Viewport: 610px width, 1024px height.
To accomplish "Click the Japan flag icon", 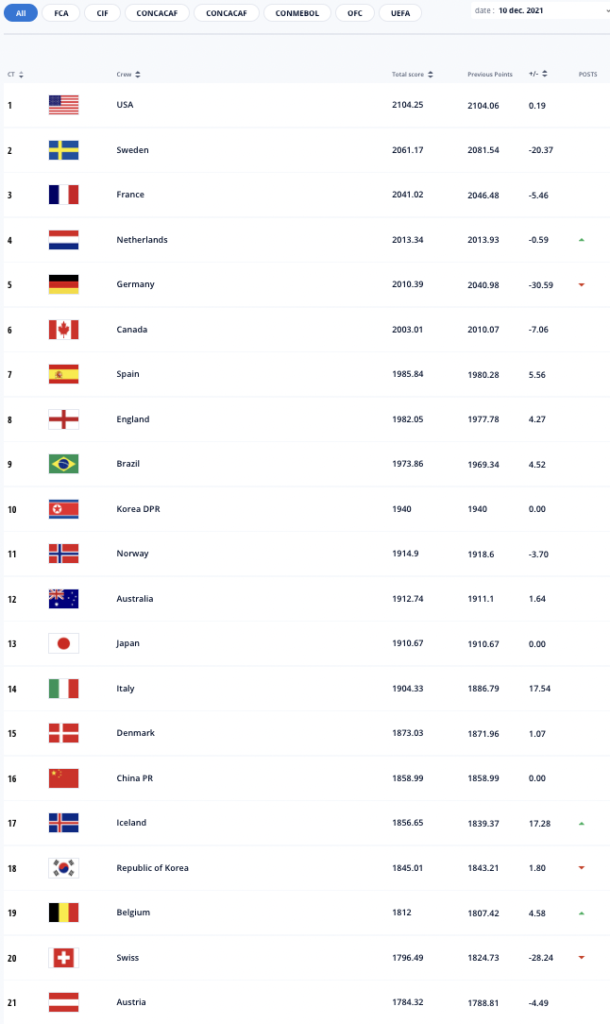I will point(63,643).
